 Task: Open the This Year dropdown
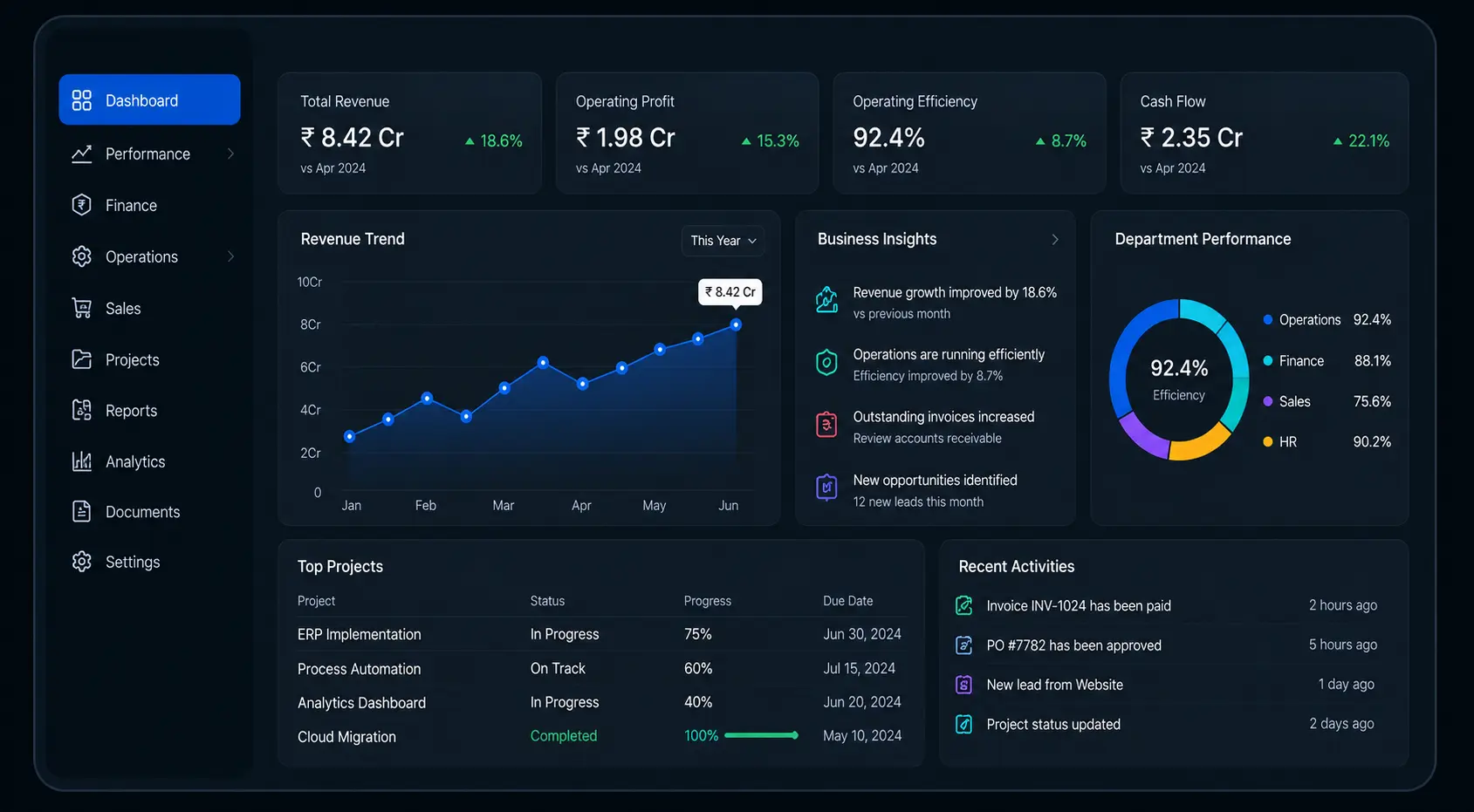pyautogui.click(x=723, y=241)
